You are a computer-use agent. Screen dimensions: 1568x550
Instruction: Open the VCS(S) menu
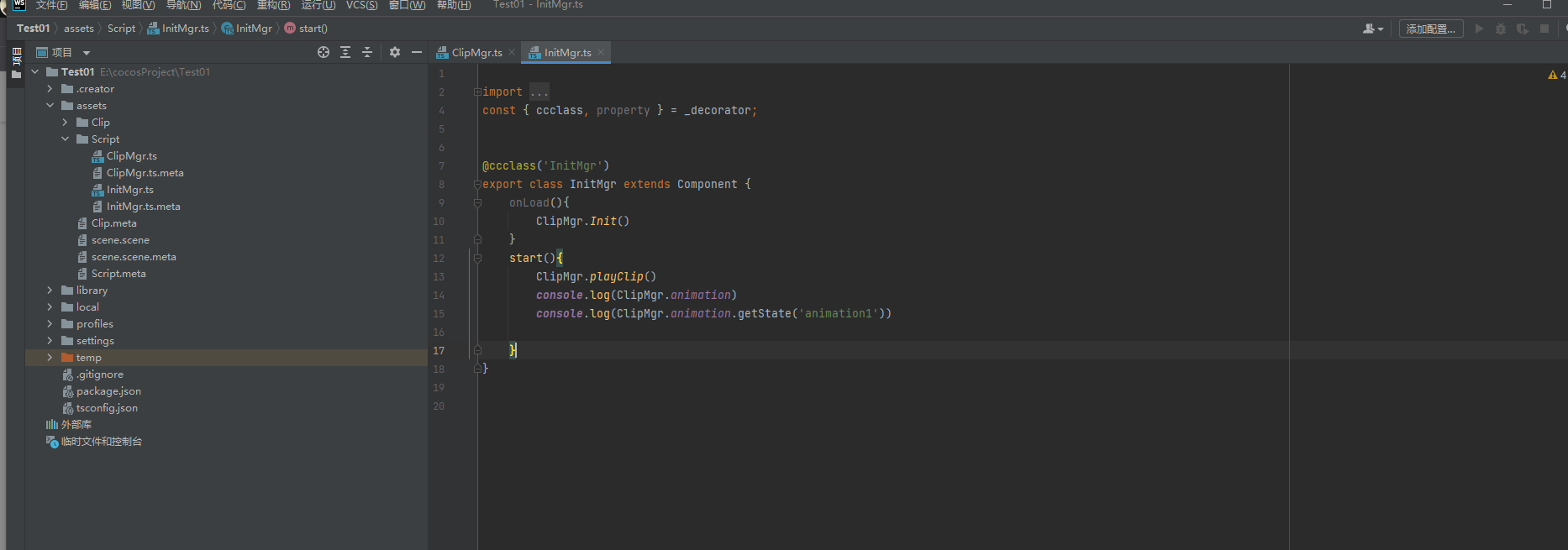click(362, 5)
